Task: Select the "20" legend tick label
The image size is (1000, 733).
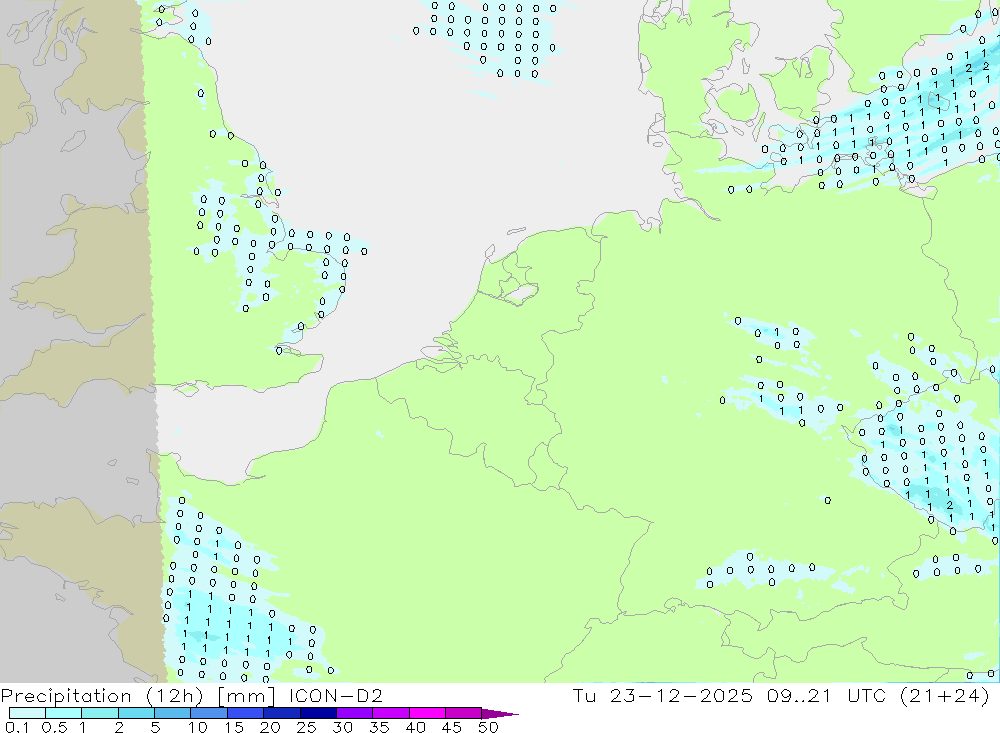Action: click(x=270, y=727)
